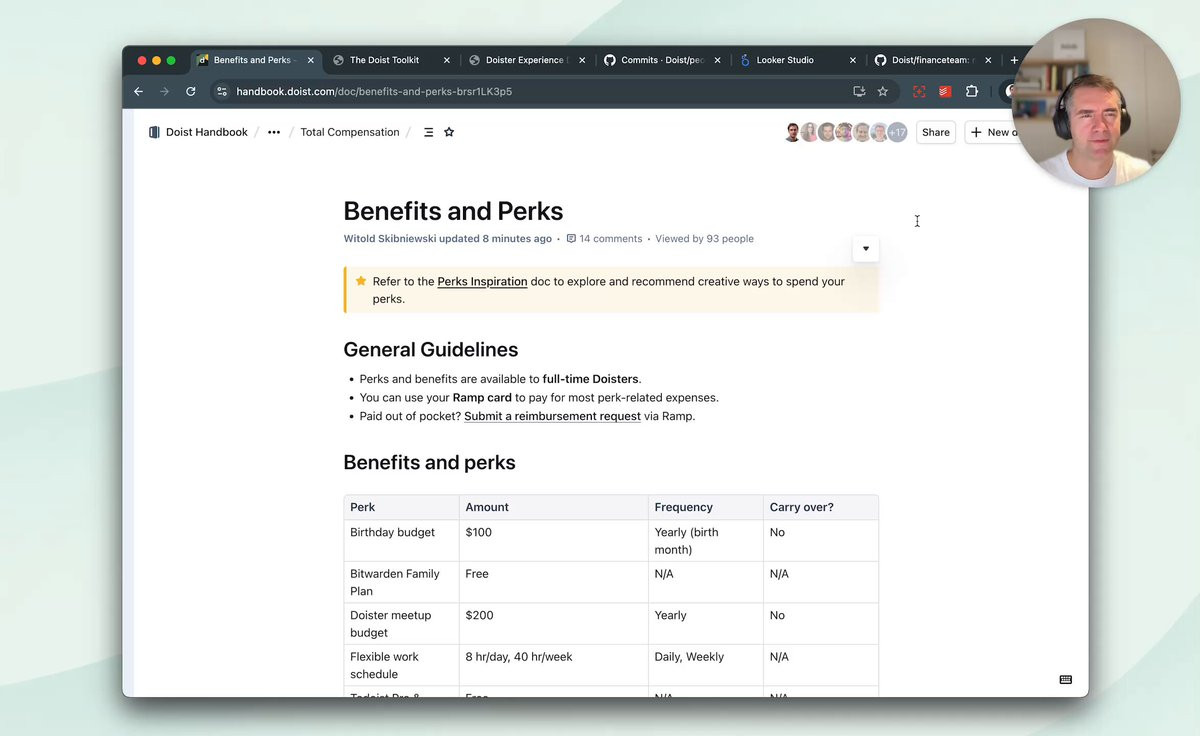Expand the breadcrumb ellipsis menu

click(x=274, y=132)
